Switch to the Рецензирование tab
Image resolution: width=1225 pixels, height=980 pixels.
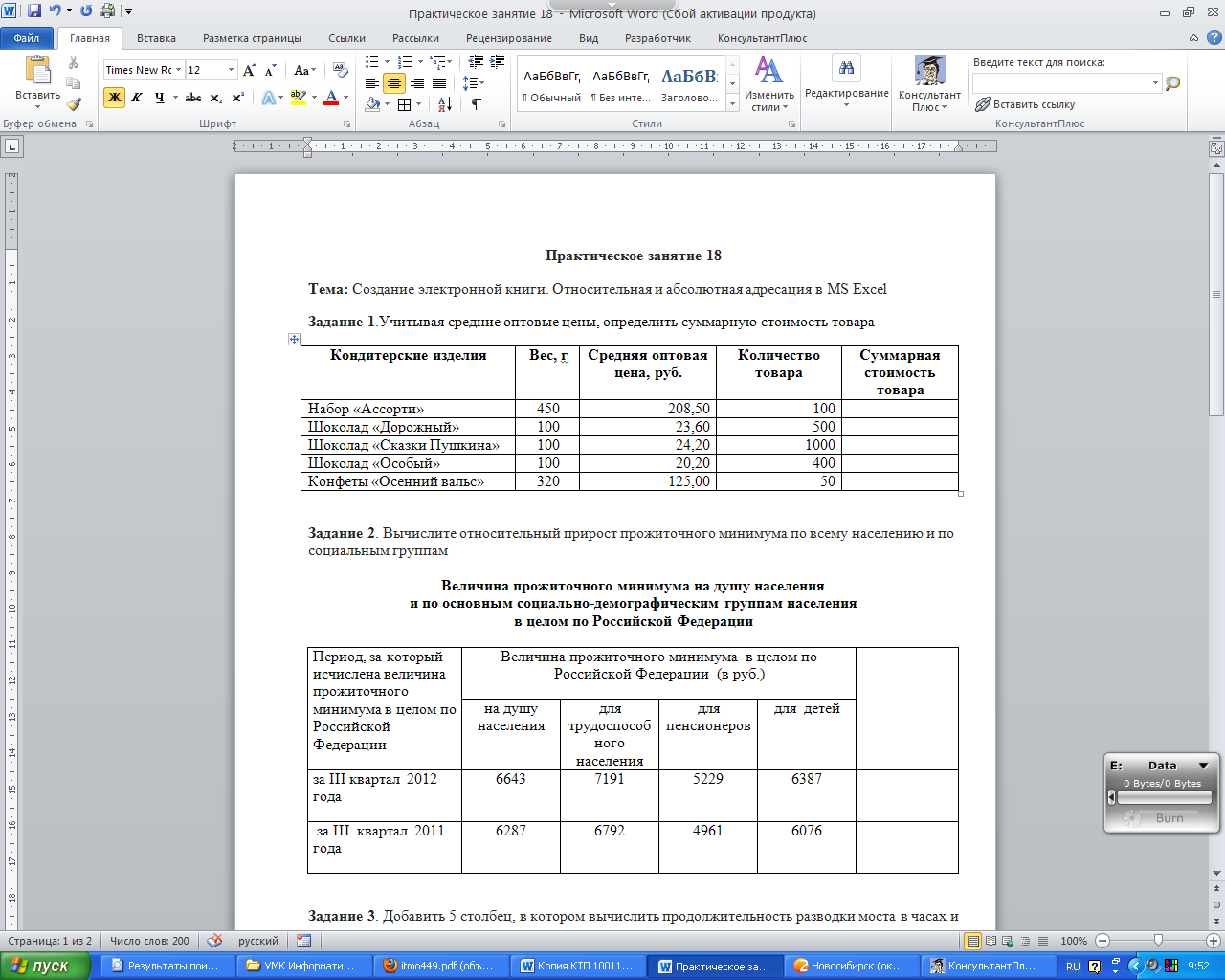pos(509,38)
